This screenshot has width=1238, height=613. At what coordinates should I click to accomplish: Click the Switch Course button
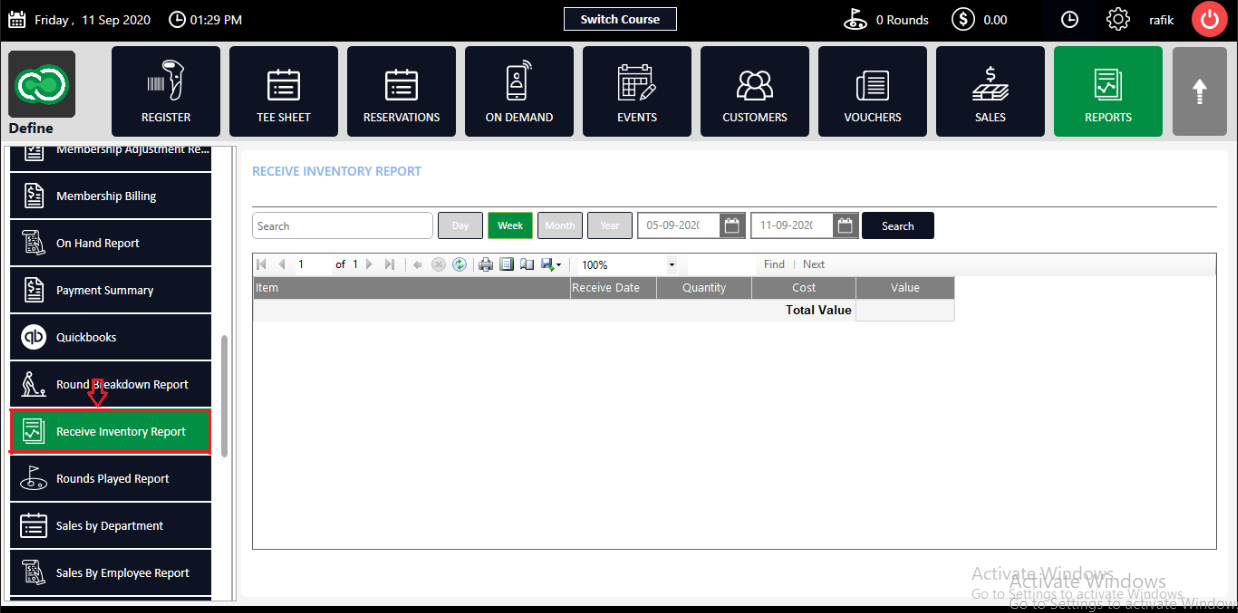coord(620,19)
